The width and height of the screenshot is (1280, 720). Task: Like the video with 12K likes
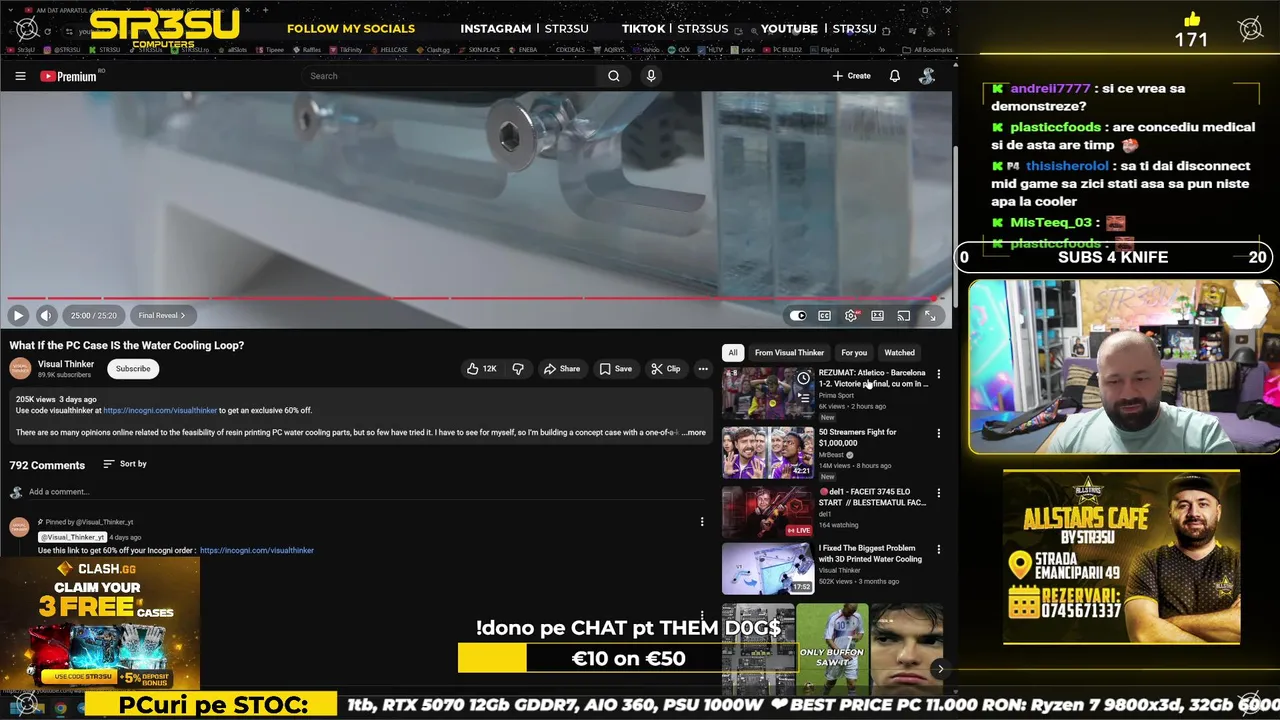click(481, 369)
